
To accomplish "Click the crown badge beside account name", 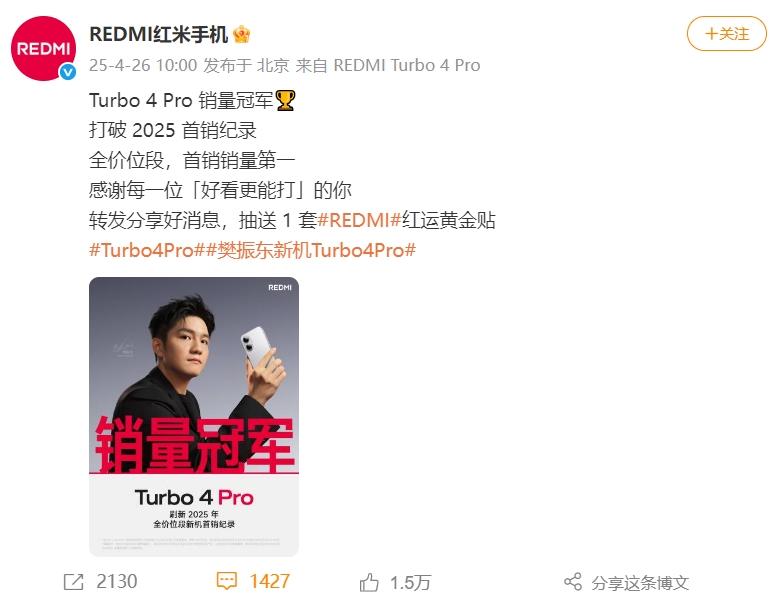I will click(242, 34).
